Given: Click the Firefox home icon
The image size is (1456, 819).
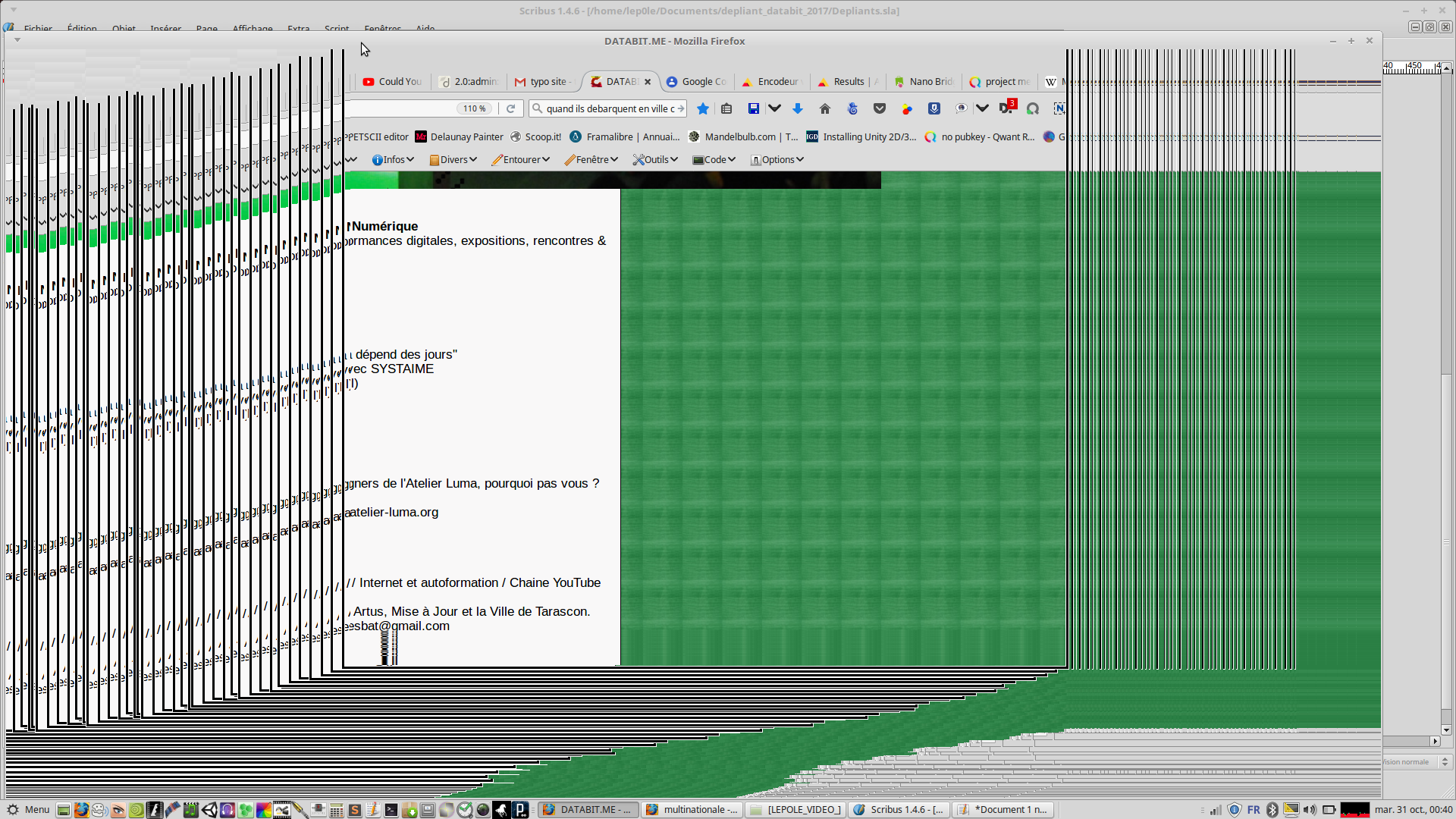Looking at the screenshot, I should 825,108.
